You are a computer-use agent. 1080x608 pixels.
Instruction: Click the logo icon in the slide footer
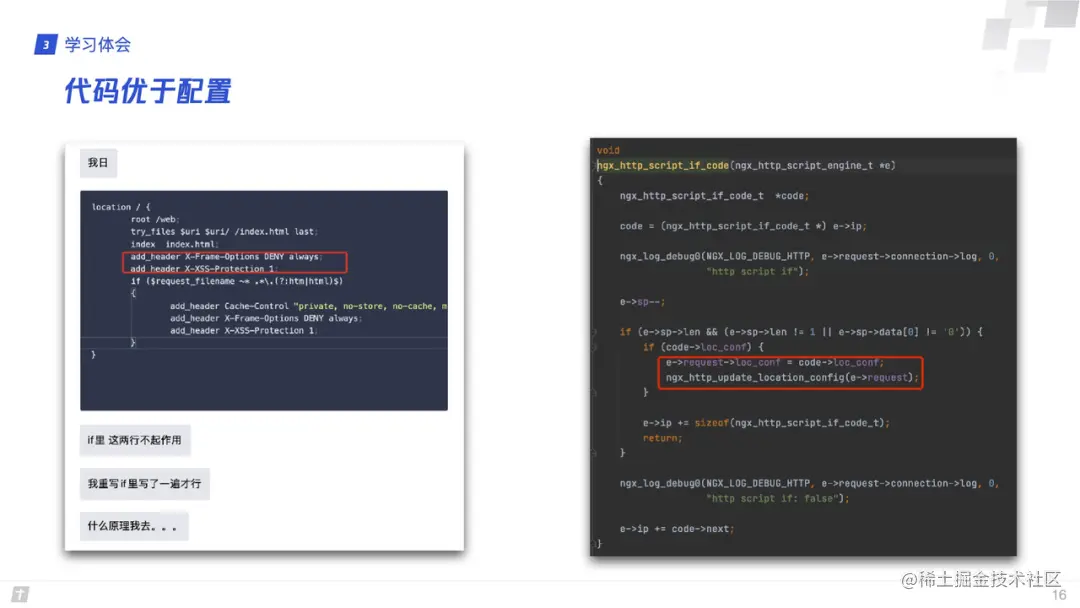click(20, 594)
